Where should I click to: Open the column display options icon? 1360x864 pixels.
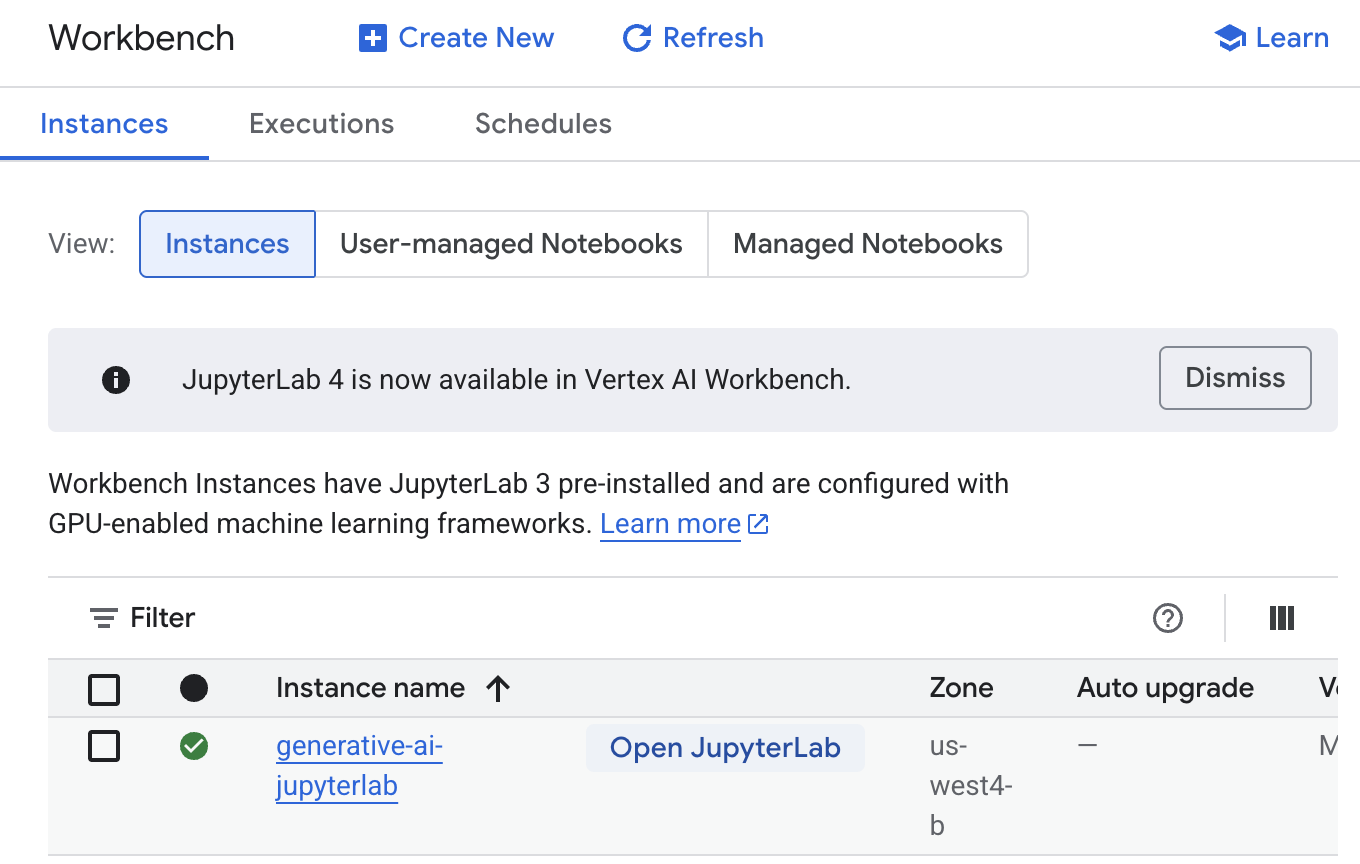(1281, 619)
